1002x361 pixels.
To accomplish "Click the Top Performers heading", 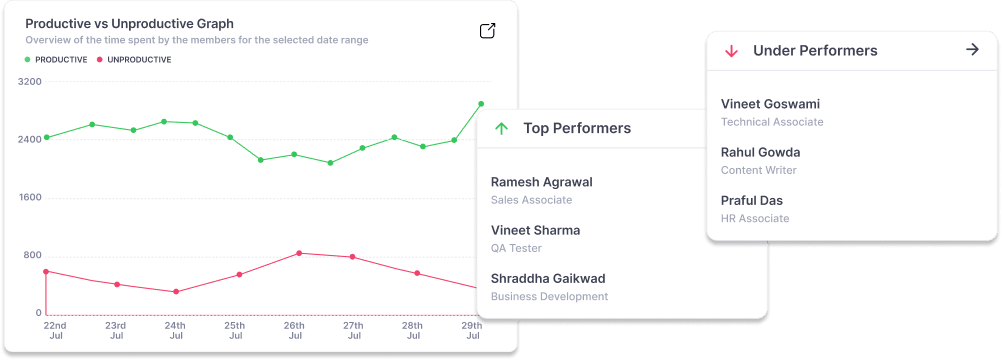I will tap(577, 128).
